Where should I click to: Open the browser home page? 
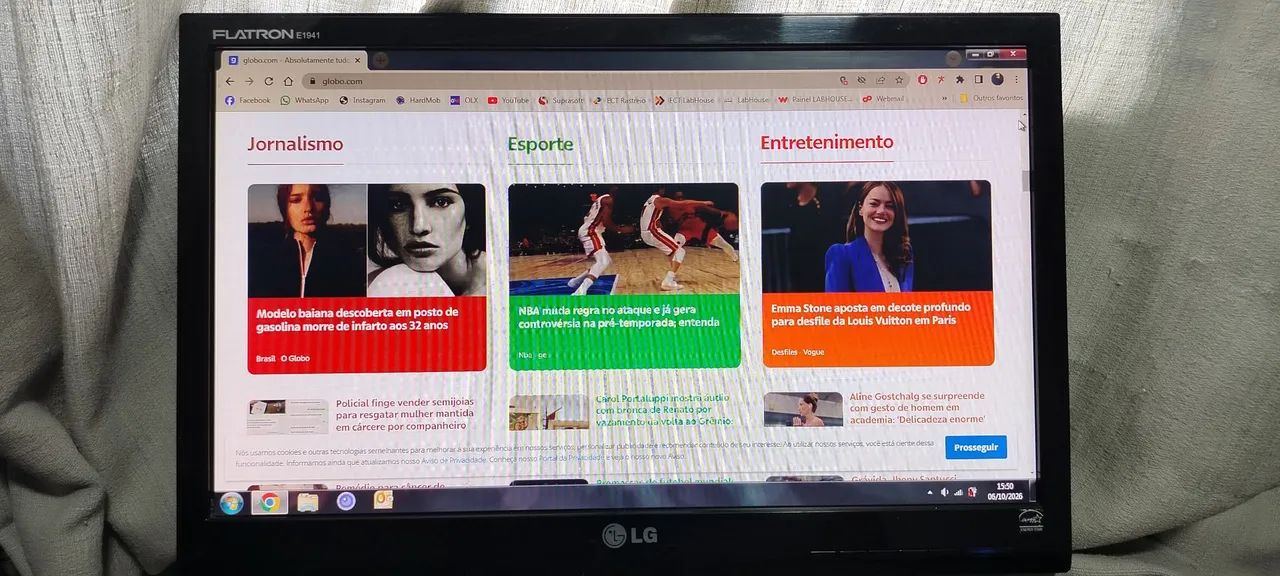288,81
